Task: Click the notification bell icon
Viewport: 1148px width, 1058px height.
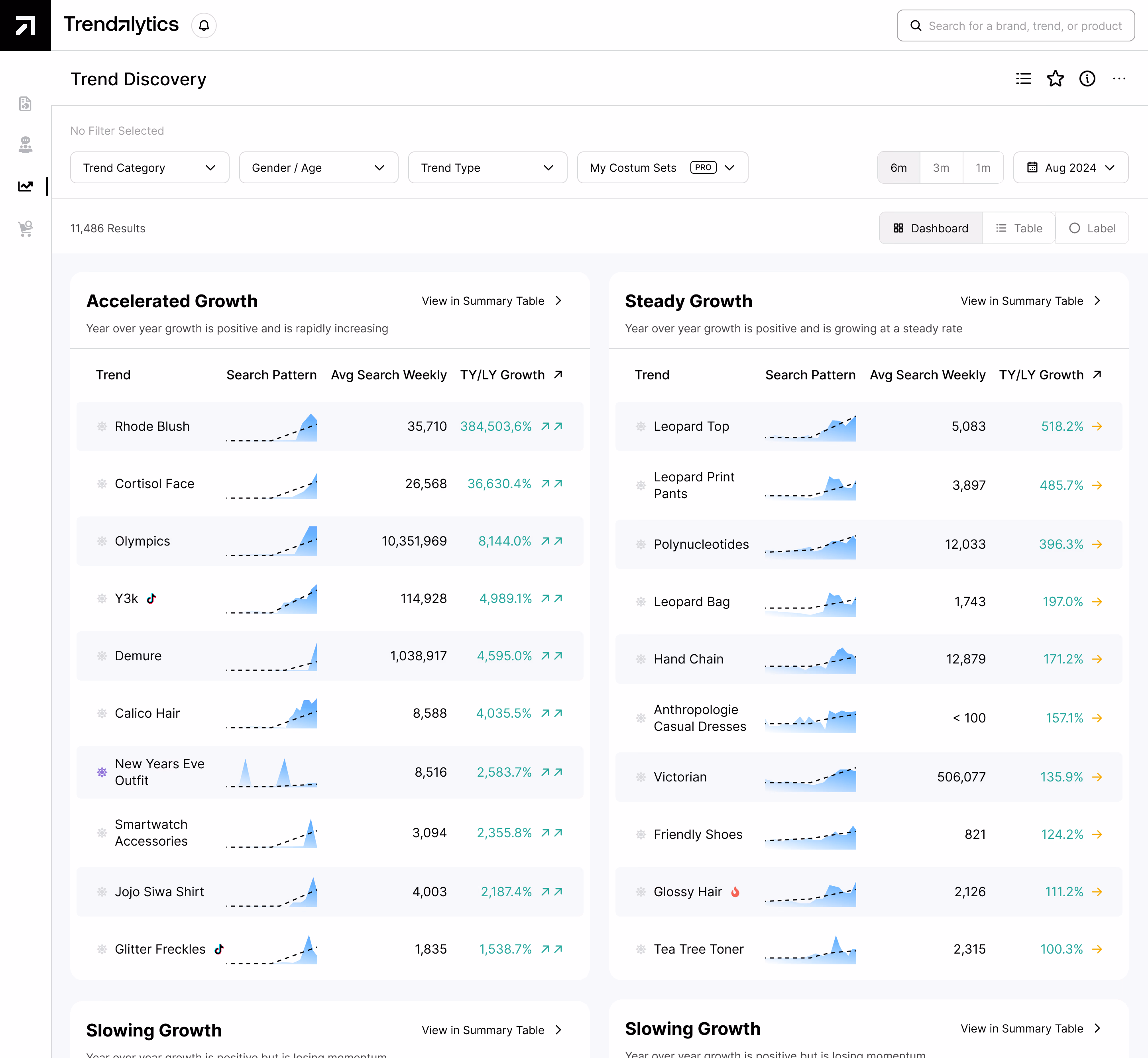Action: (x=204, y=26)
